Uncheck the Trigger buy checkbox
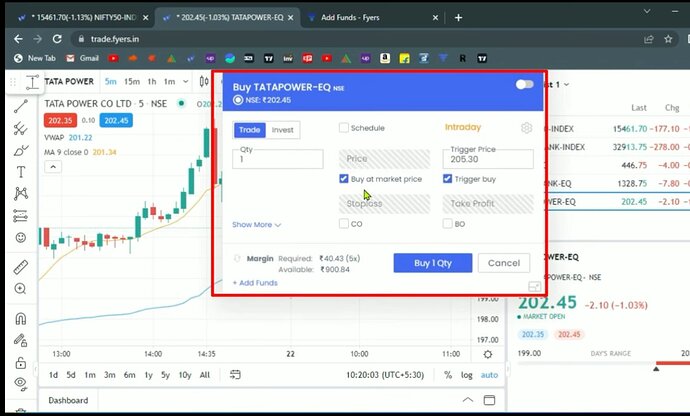 tap(448, 179)
